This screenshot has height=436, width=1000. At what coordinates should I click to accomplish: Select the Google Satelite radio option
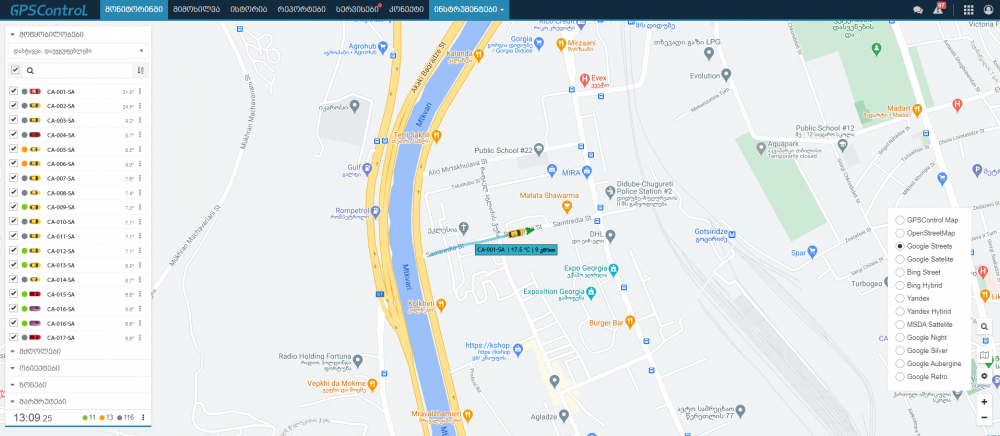(x=900, y=259)
